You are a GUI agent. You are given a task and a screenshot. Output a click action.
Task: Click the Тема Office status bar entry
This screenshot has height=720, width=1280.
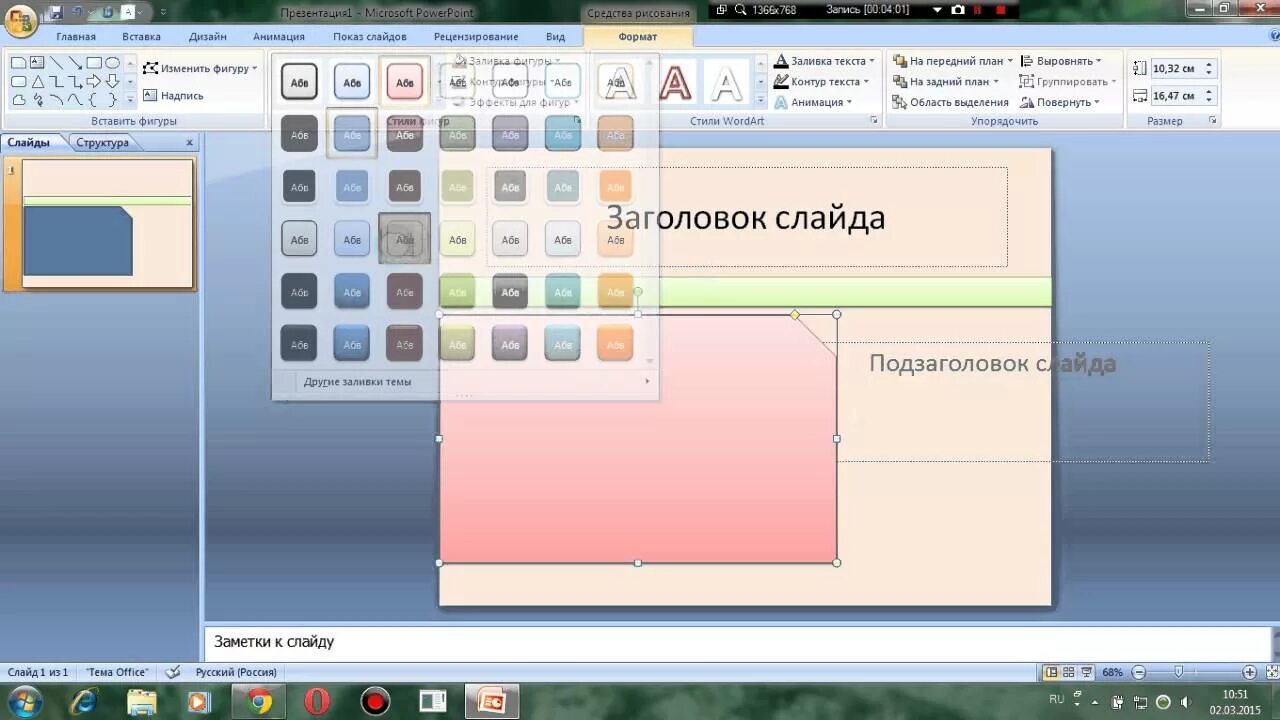click(117, 672)
